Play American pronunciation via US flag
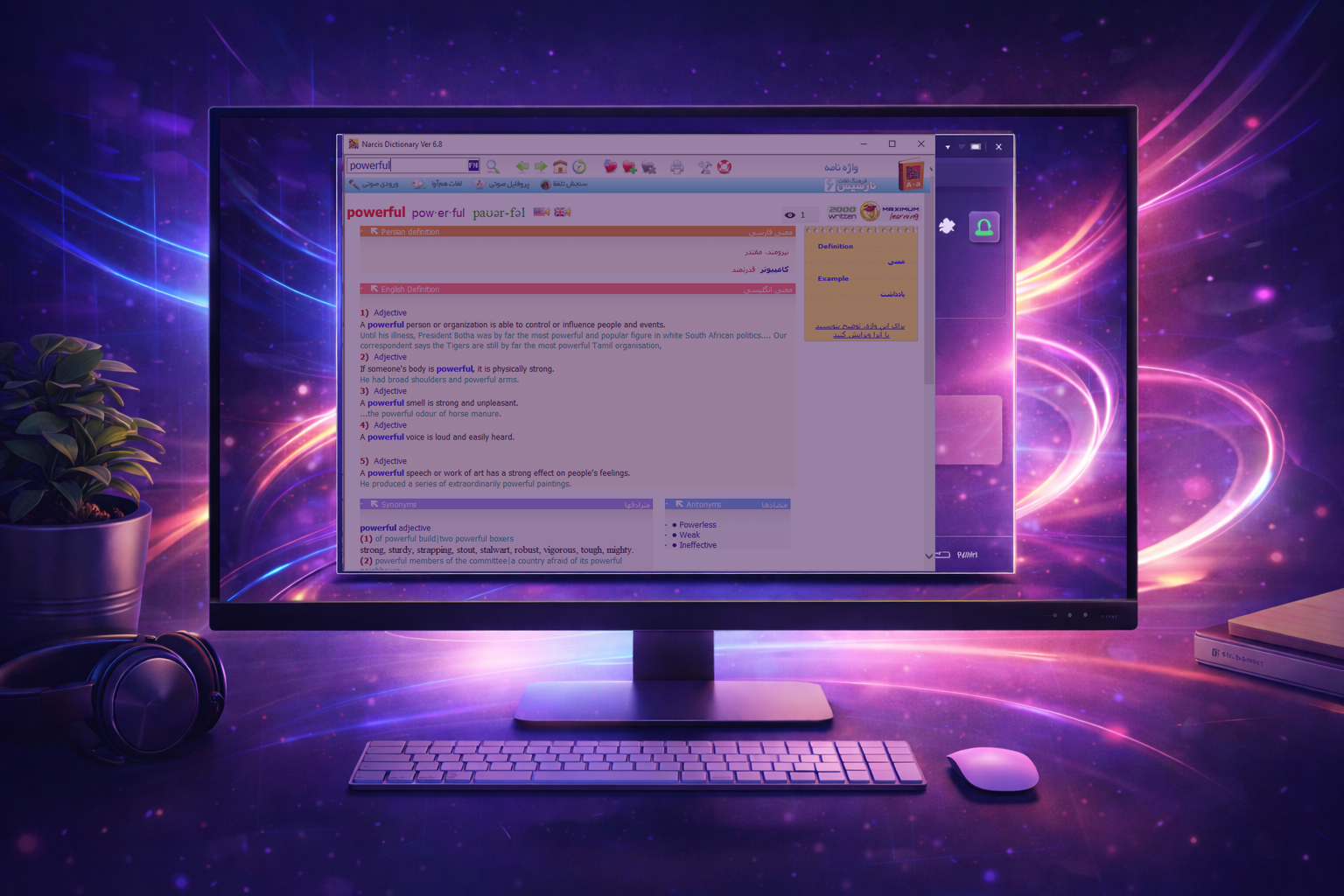 (x=542, y=212)
